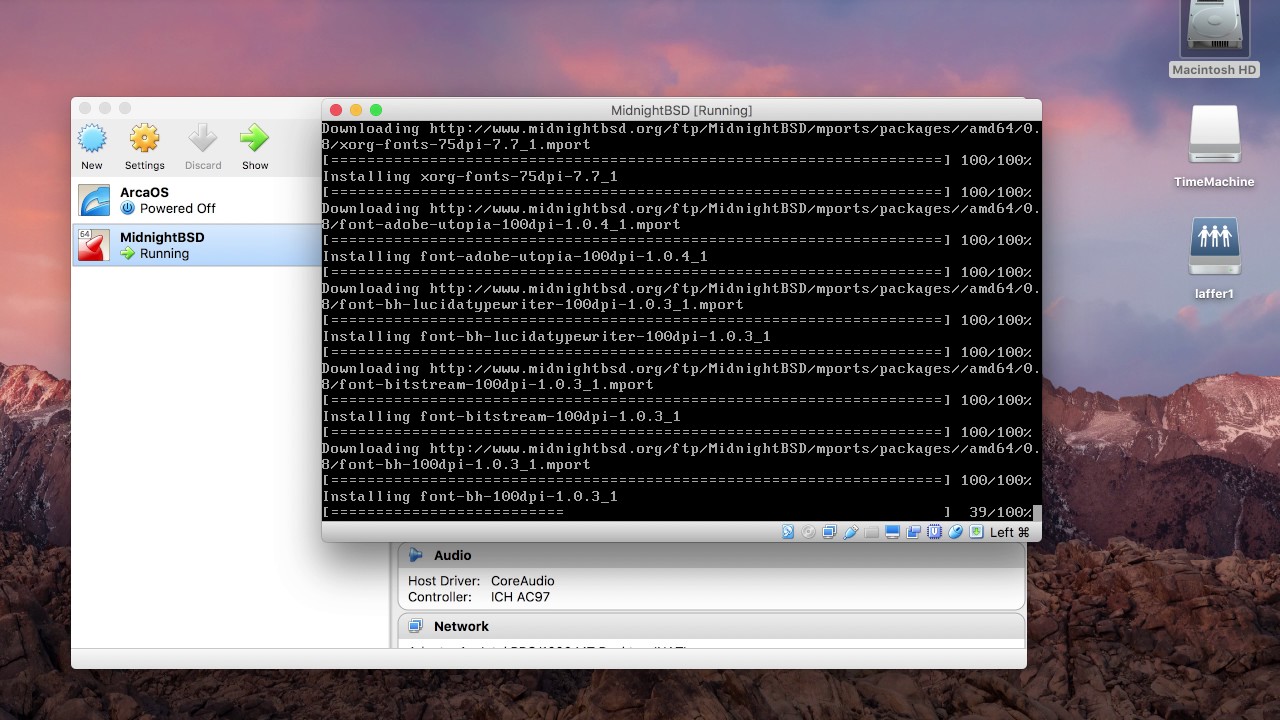The height and width of the screenshot is (720, 1280).
Task: Select the MidnightBSD virtual machine entry
Action: pyautogui.click(x=197, y=245)
